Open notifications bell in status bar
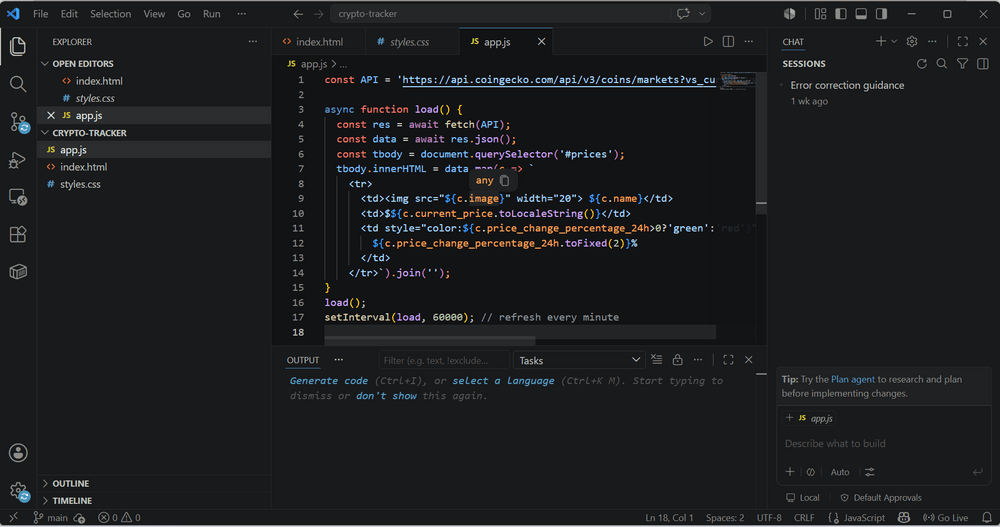The width and height of the screenshot is (1000, 527). (x=987, y=517)
